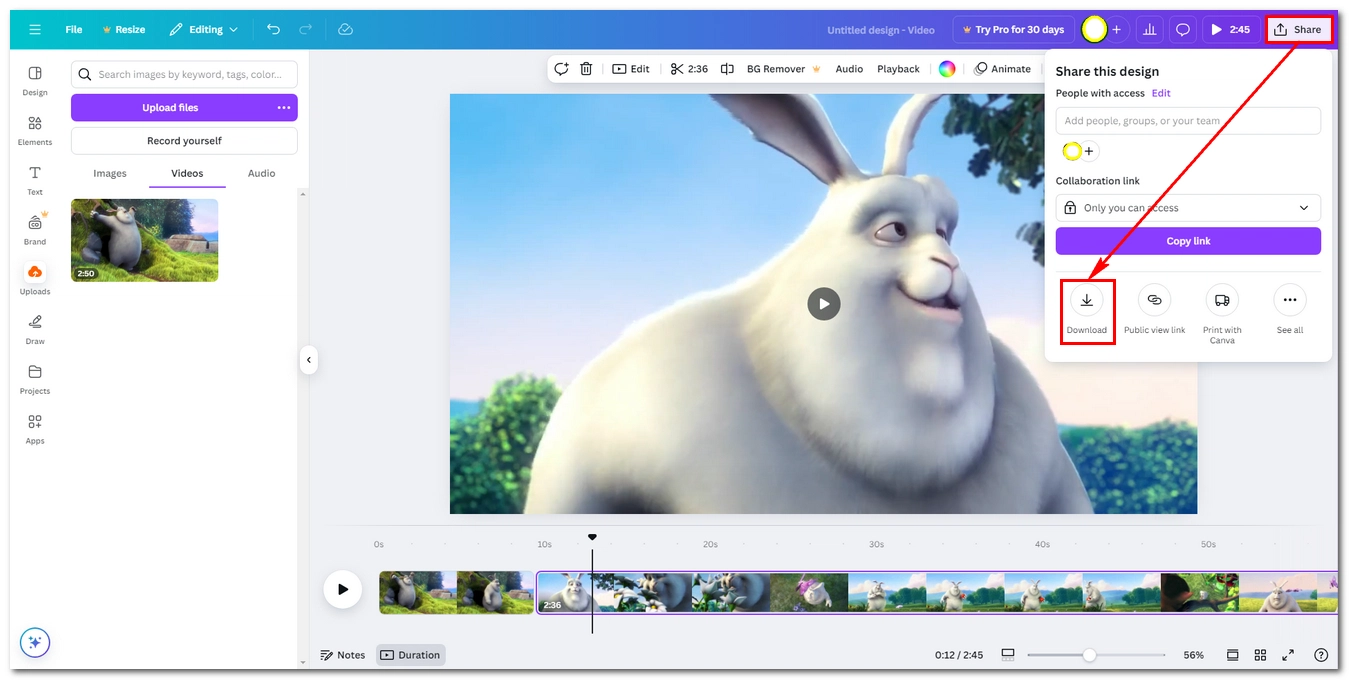Open the File menu
This screenshot has width=1349, height=680.
pos(74,30)
